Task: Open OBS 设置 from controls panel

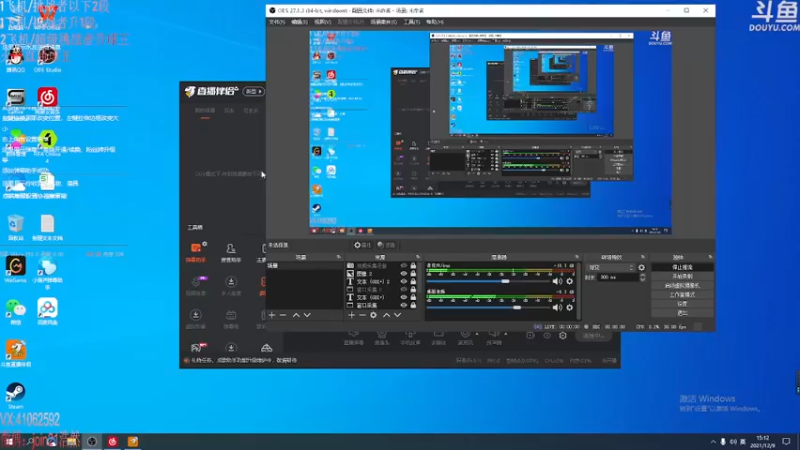Action: [682, 304]
